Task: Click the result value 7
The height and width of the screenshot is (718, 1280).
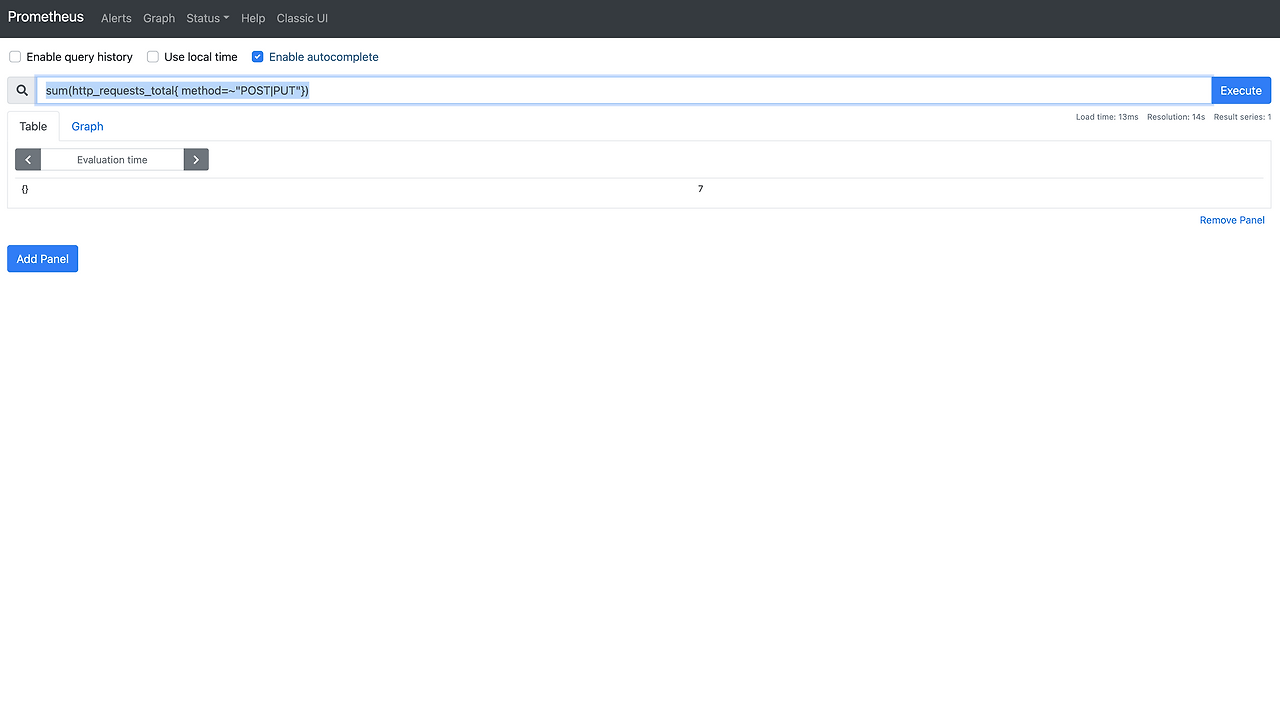Action: pos(700,189)
